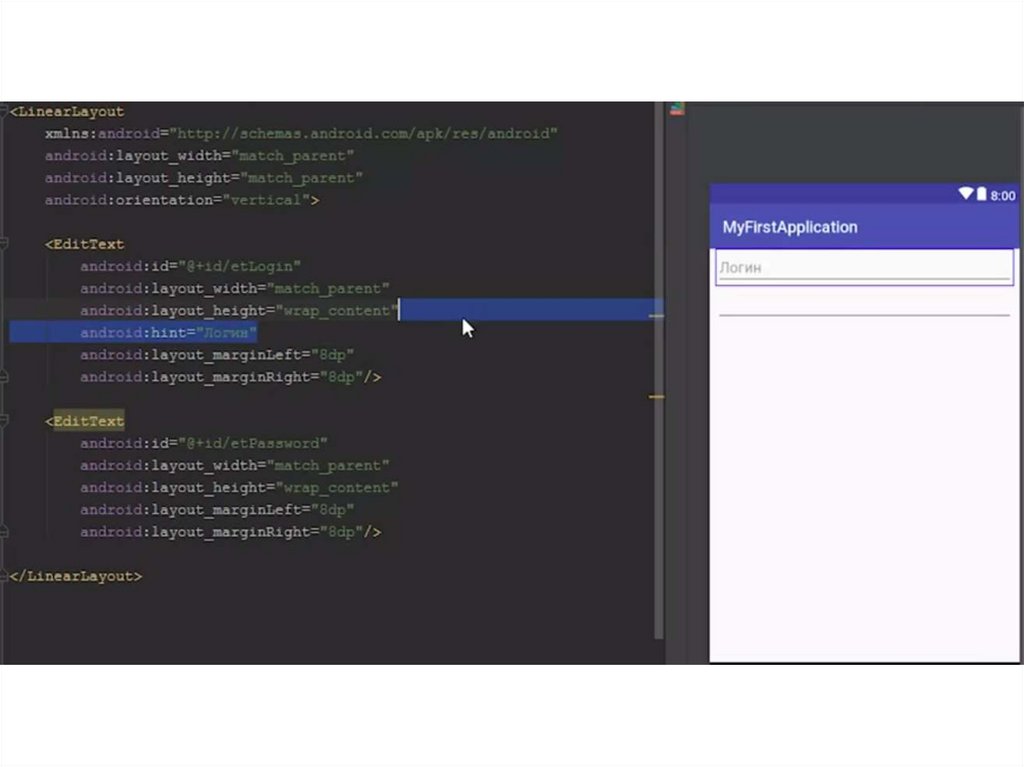1024x767 pixels.
Task: Click LinearLayout's layout_height="match_parent" line
Action: tap(204, 178)
